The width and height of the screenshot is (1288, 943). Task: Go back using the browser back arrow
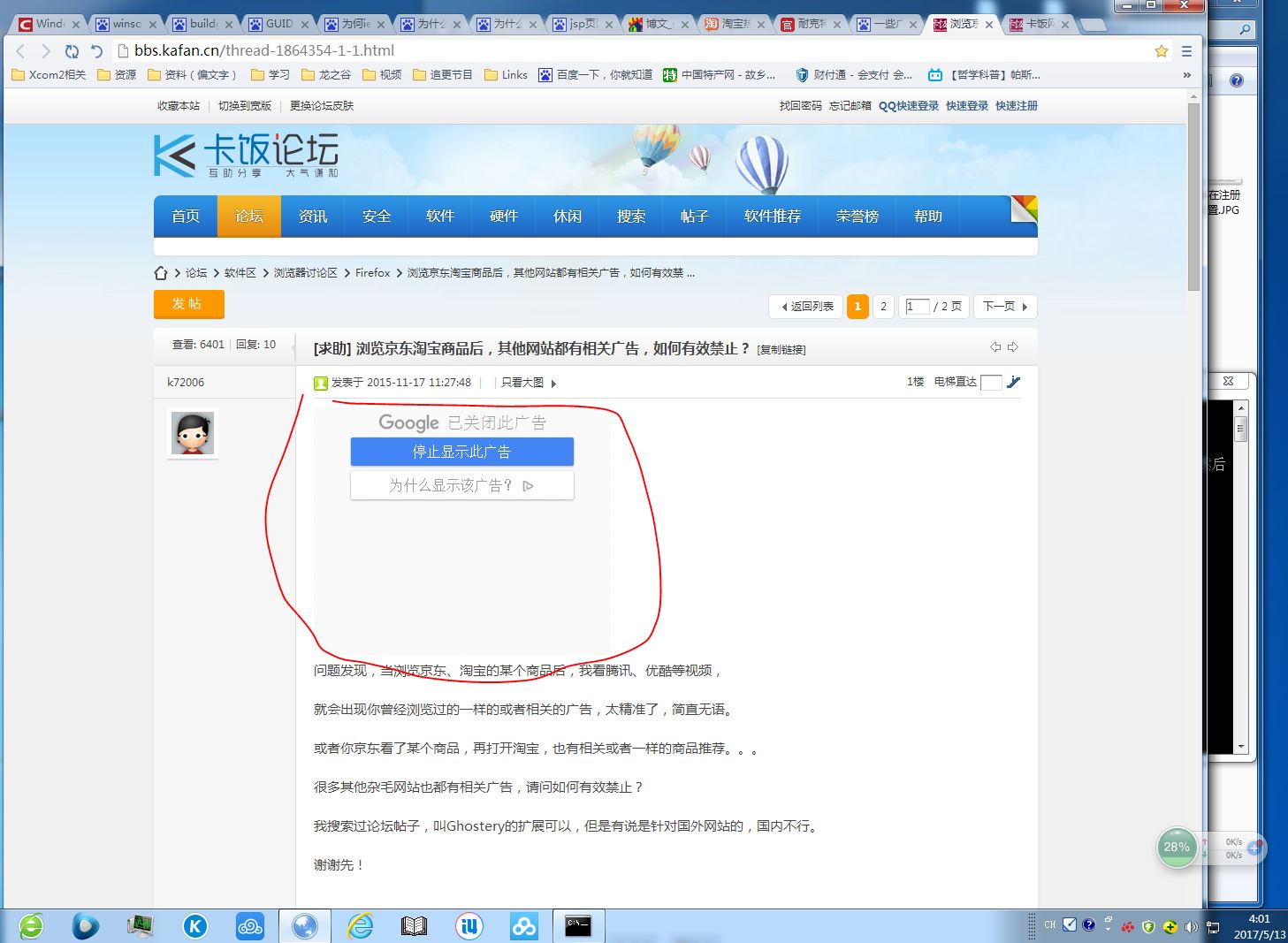[x=21, y=51]
